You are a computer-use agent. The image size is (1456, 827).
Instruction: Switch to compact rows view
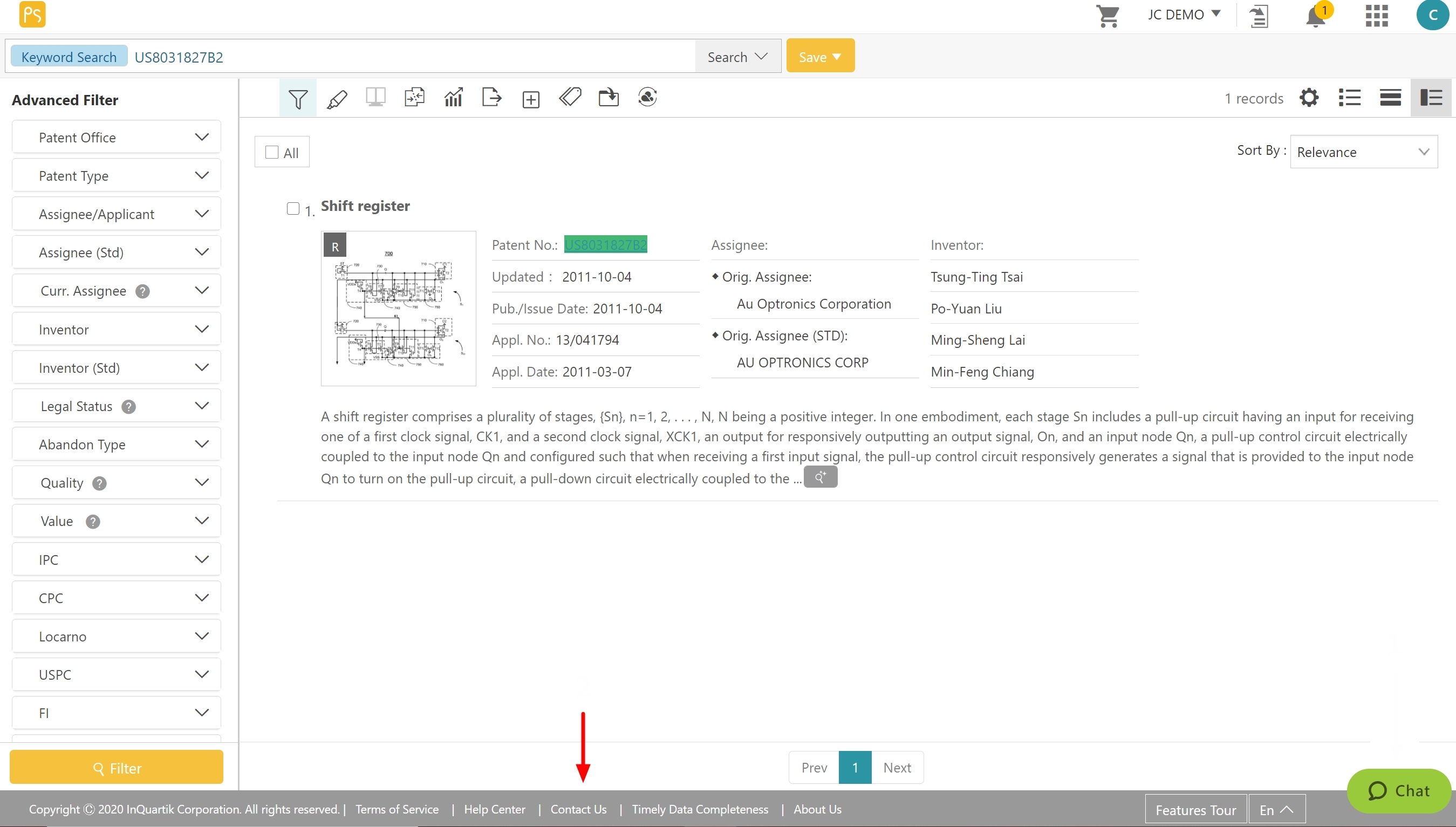1391,98
